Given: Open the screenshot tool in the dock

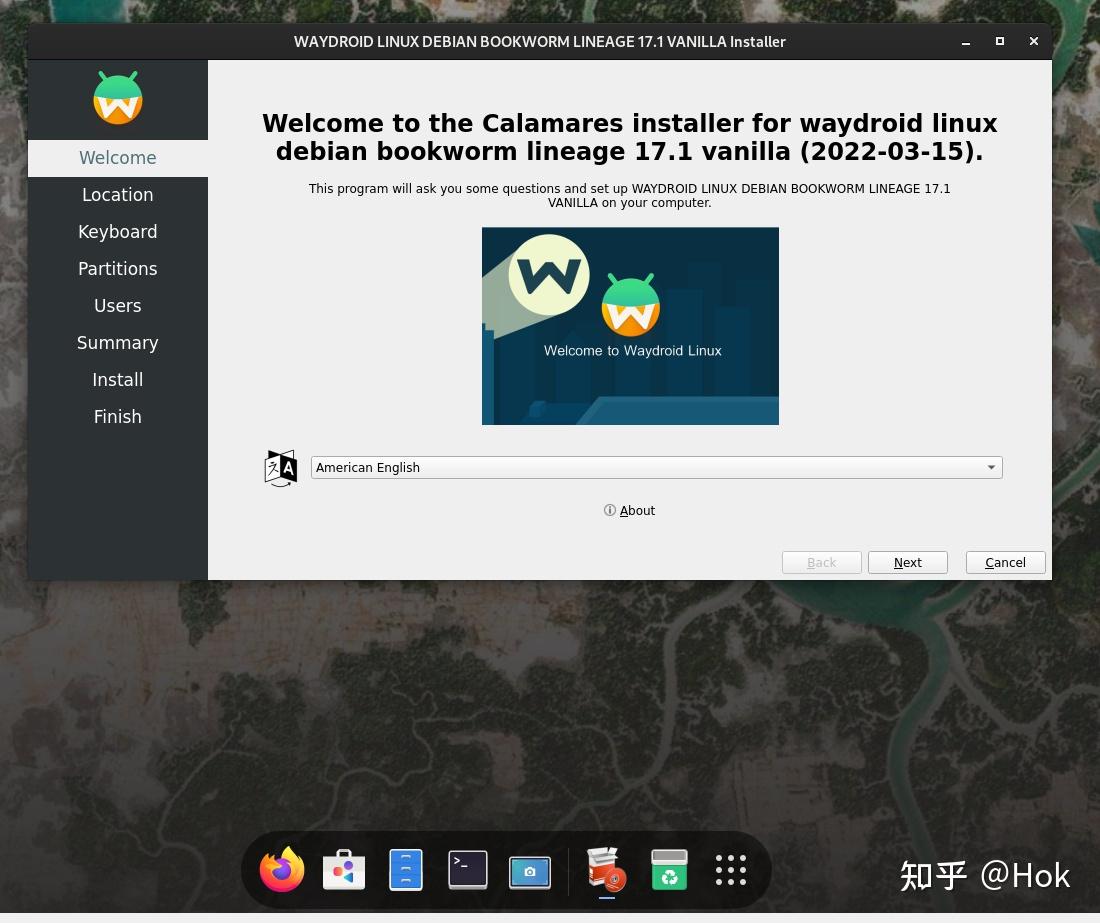Looking at the screenshot, I should [529, 869].
